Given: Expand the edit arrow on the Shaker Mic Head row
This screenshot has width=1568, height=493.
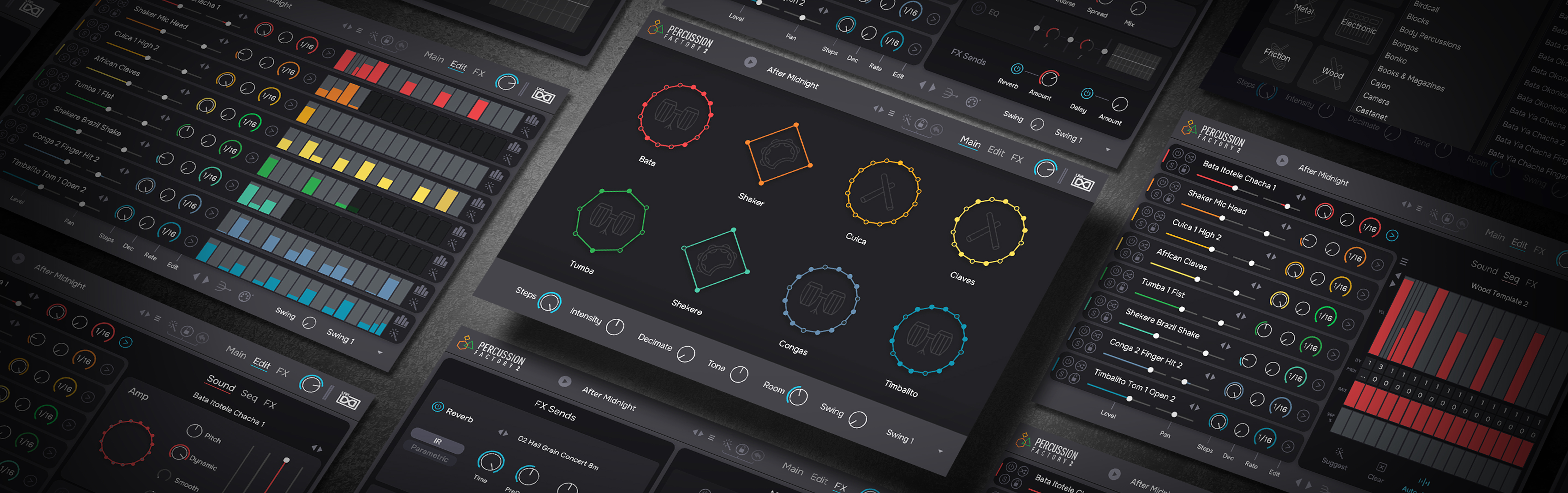Looking at the screenshot, I should (x=1378, y=265).
